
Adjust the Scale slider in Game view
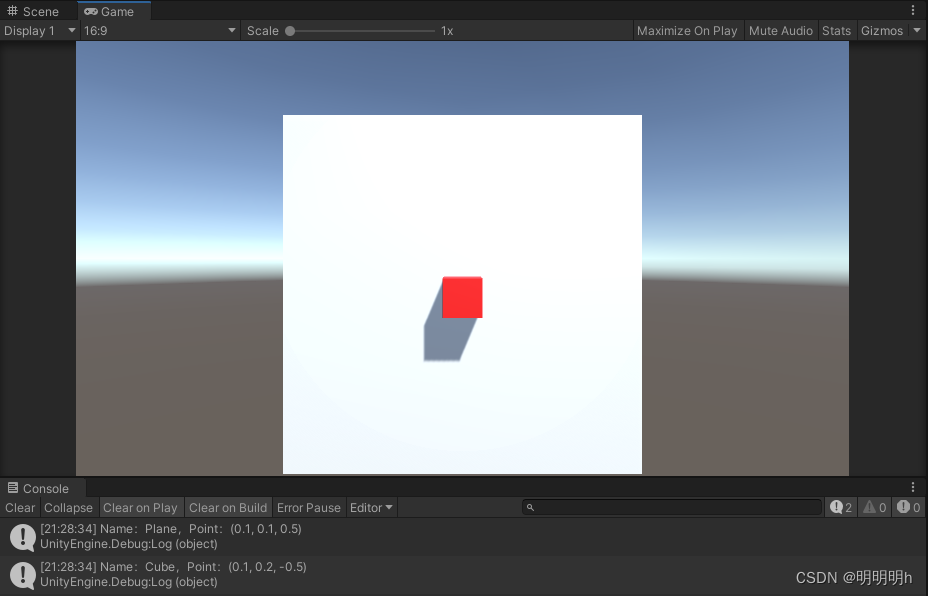coord(290,30)
